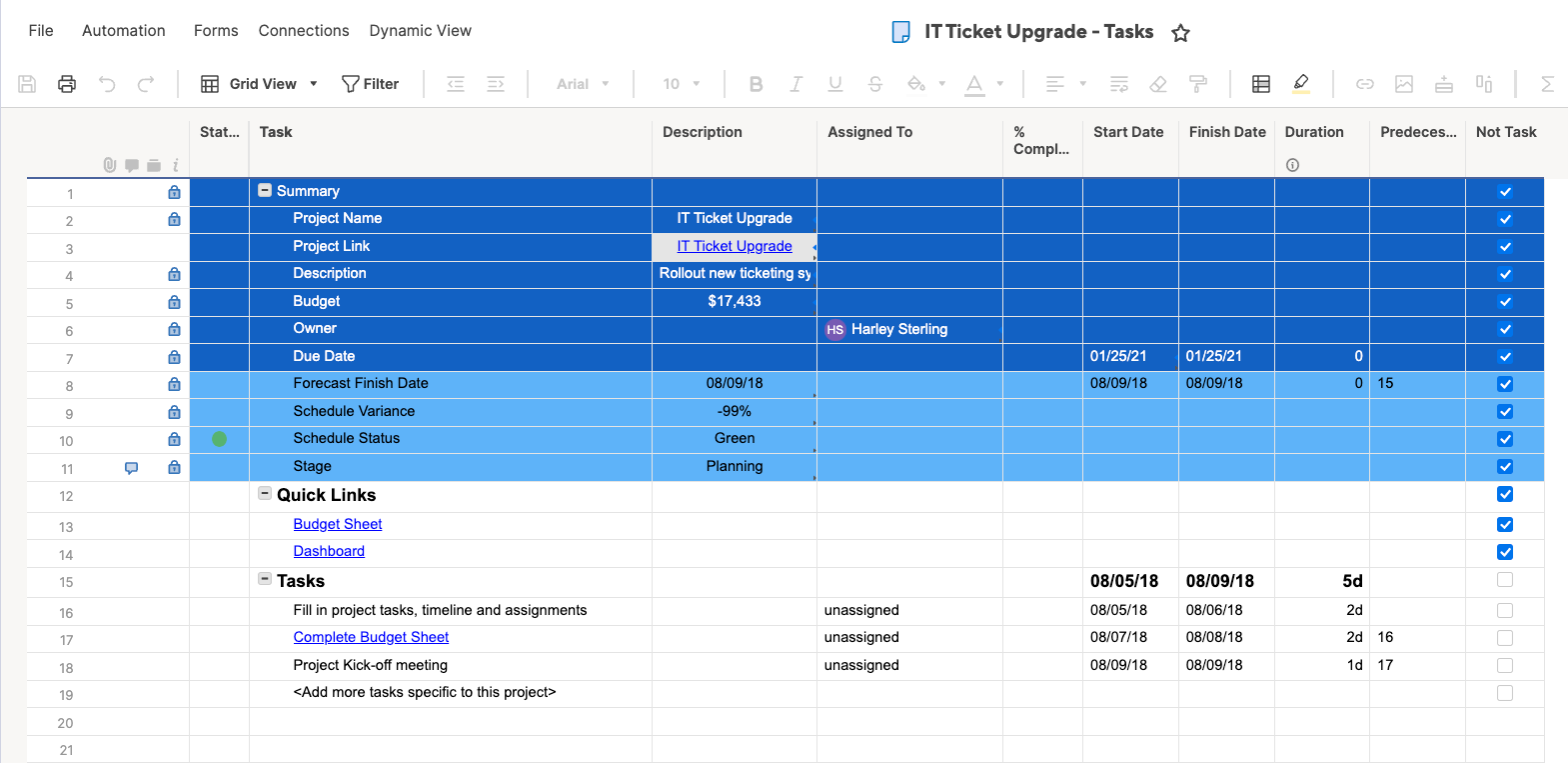
Task: Toggle bold formatting
Action: point(757,84)
